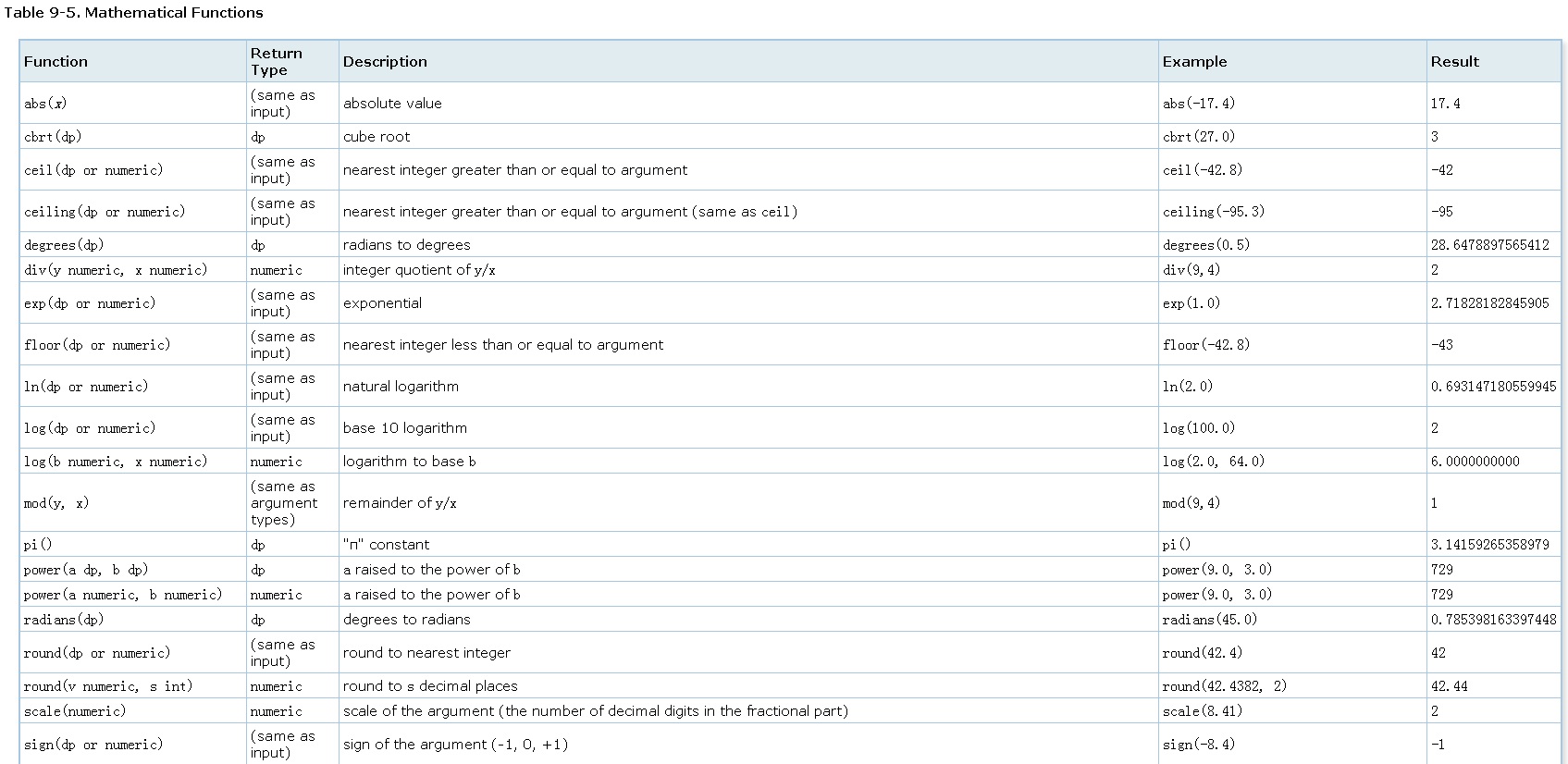The width and height of the screenshot is (1568, 764).
Task: Click the 'radians to degrees' description
Action: click(406, 245)
